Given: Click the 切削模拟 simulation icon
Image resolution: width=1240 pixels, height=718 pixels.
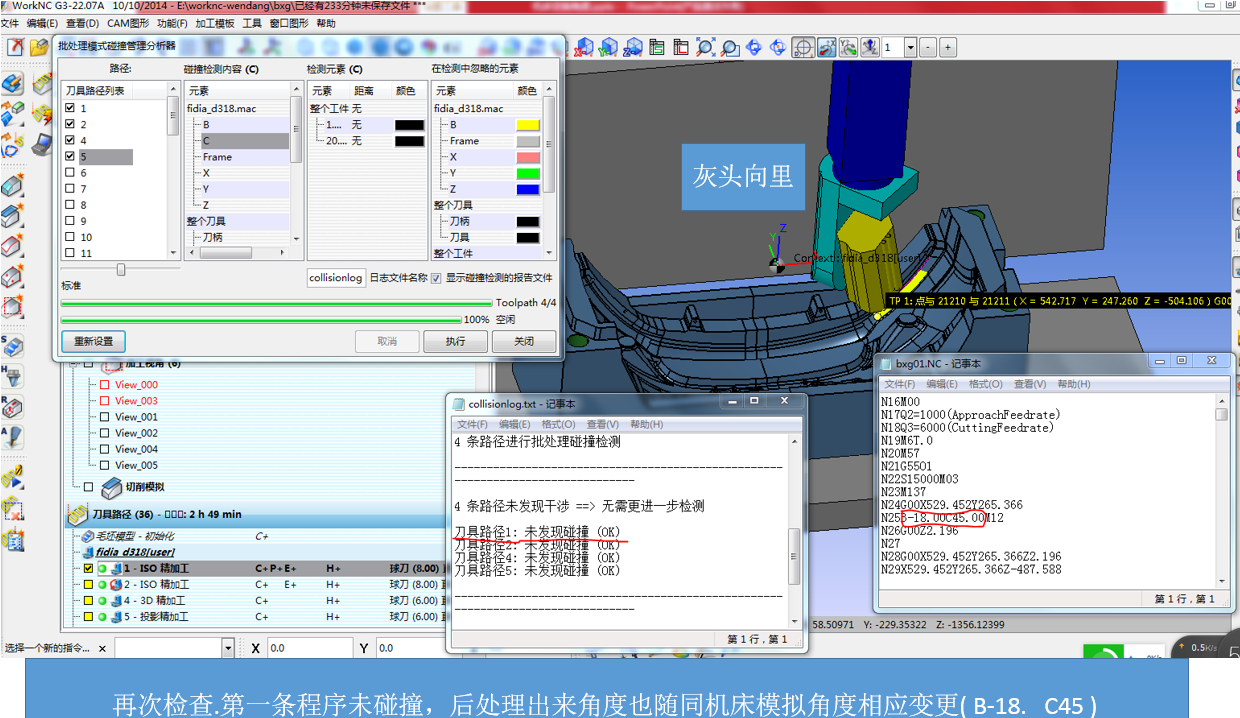Looking at the screenshot, I should (x=112, y=487).
